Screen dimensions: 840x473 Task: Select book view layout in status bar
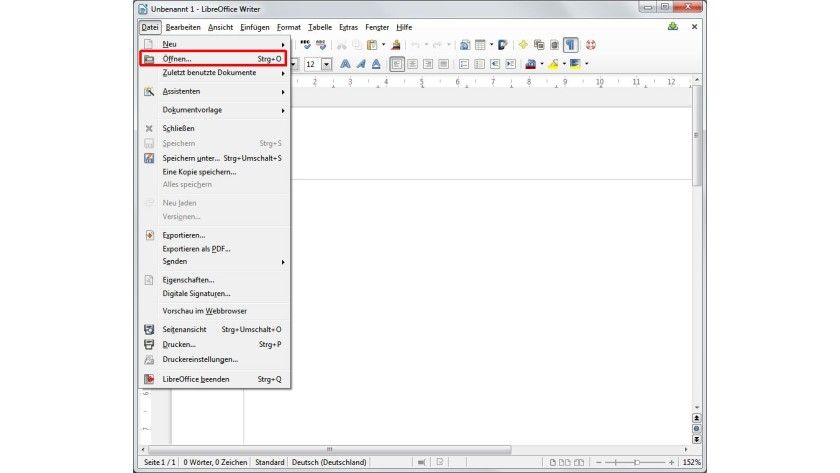579,462
